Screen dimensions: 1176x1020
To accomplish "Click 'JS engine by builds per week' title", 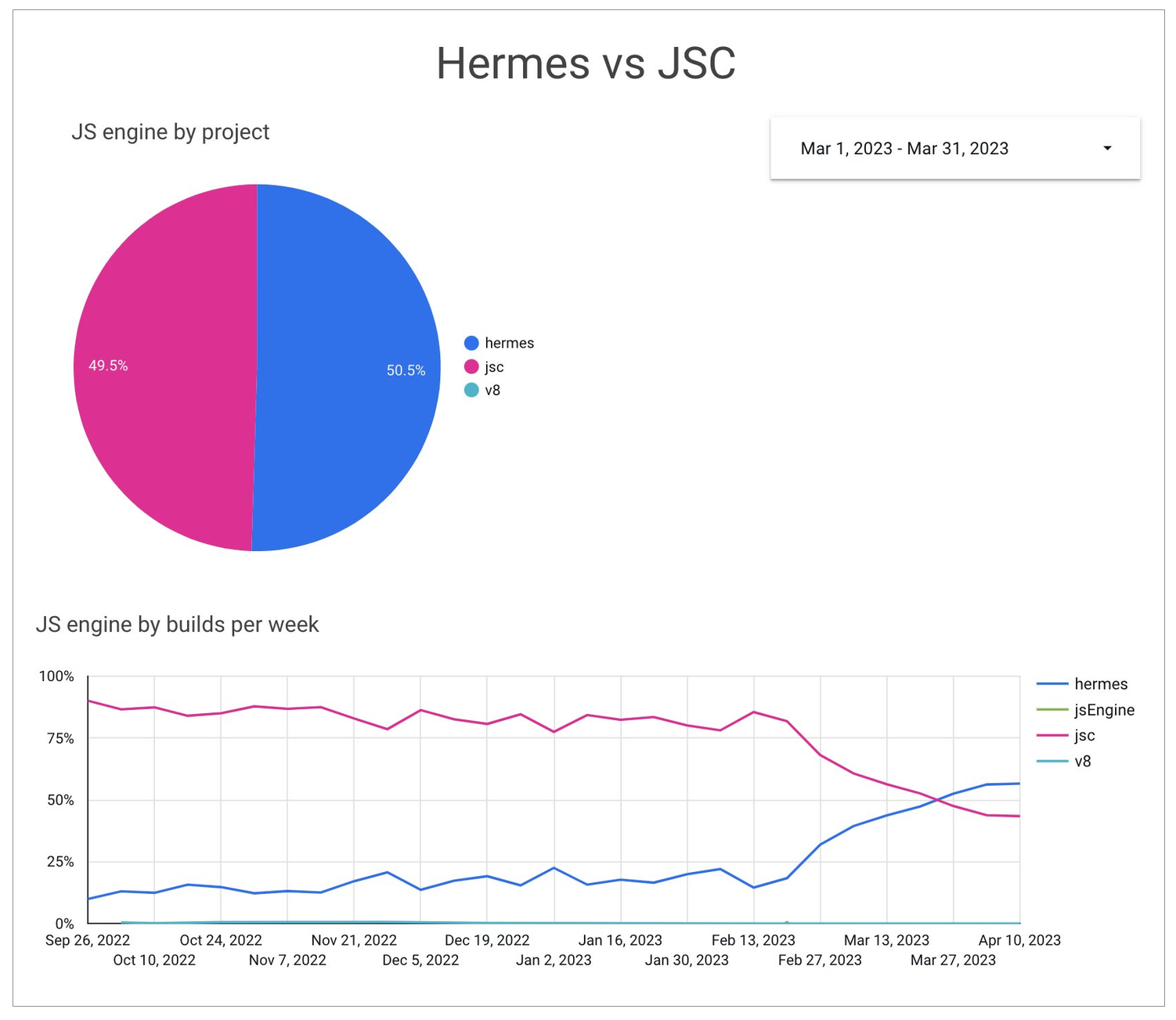I will point(177,625).
